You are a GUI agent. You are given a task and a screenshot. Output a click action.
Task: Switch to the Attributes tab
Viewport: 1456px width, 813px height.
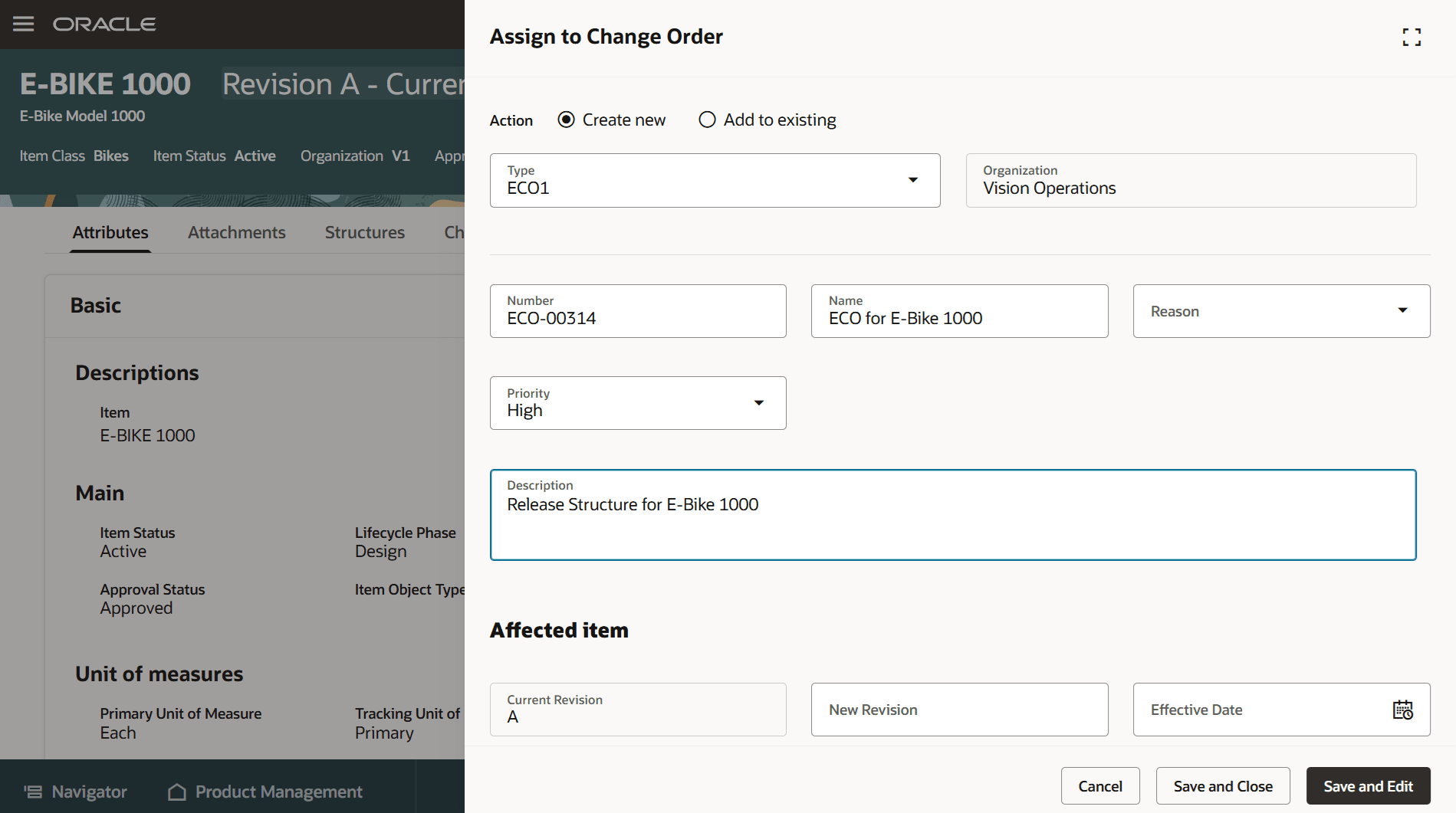click(x=110, y=232)
